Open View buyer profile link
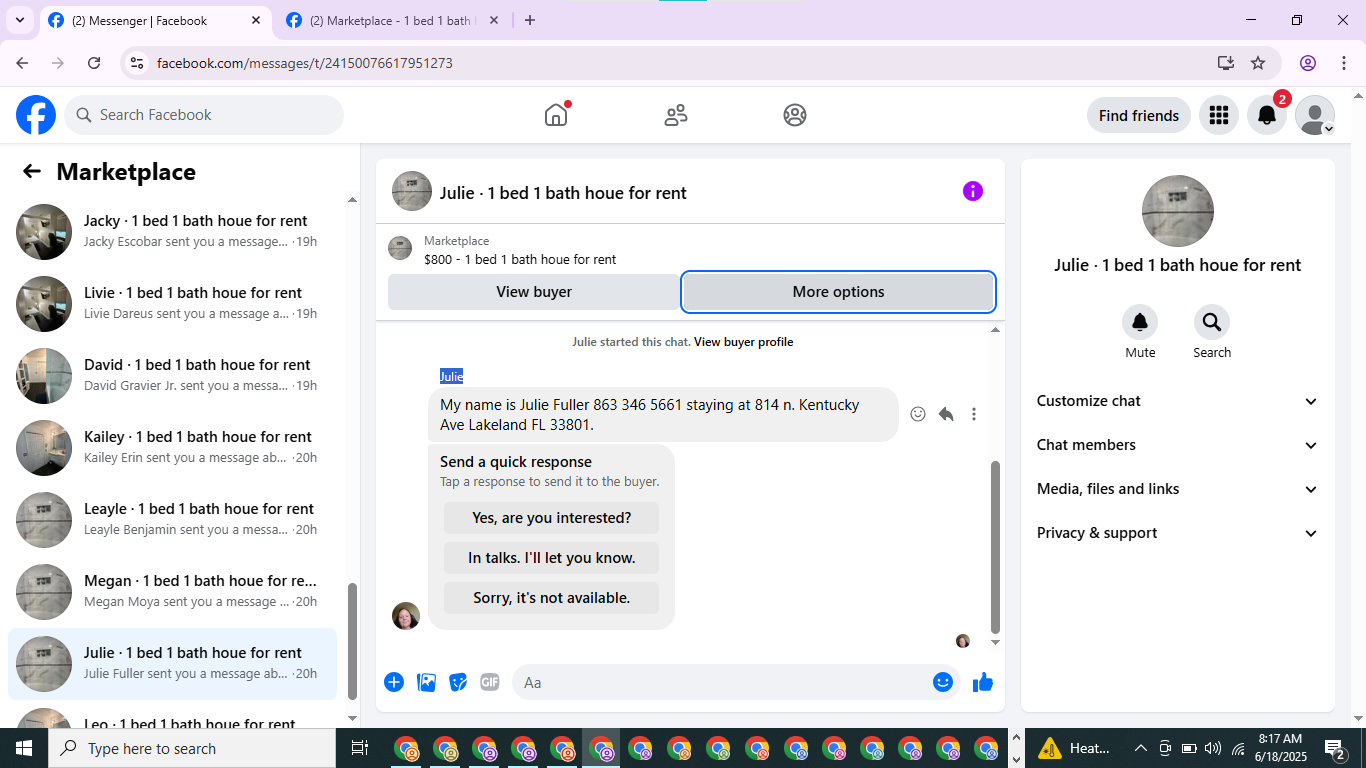Viewport: 1366px width, 768px height. [743, 342]
